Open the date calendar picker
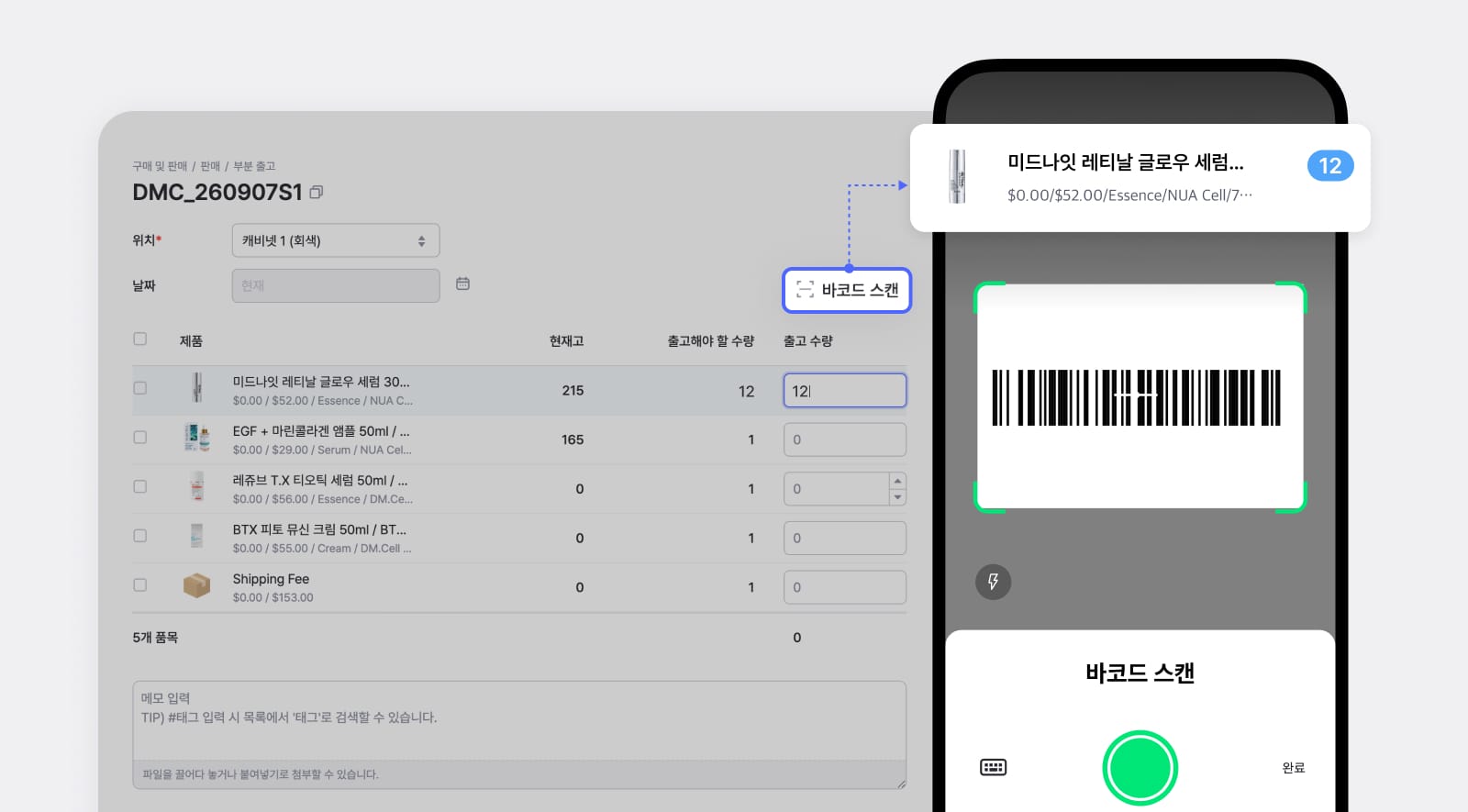This screenshot has height=812, width=1468. click(x=462, y=284)
